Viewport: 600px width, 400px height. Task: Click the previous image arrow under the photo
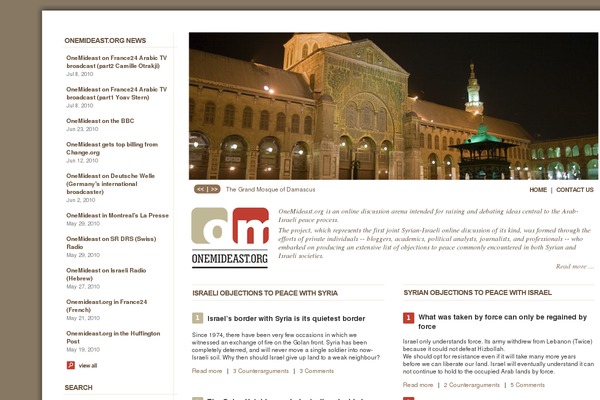201,189
